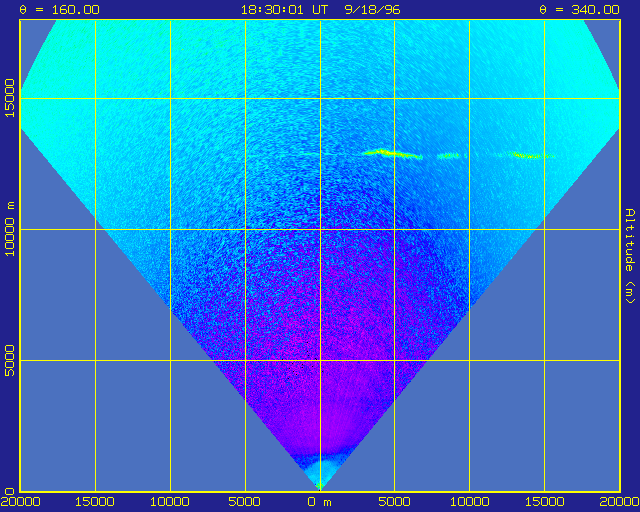This screenshot has height=512, width=640.
Task: Click the '5000' label on the vertical altitude axis
Action: (9, 361)
